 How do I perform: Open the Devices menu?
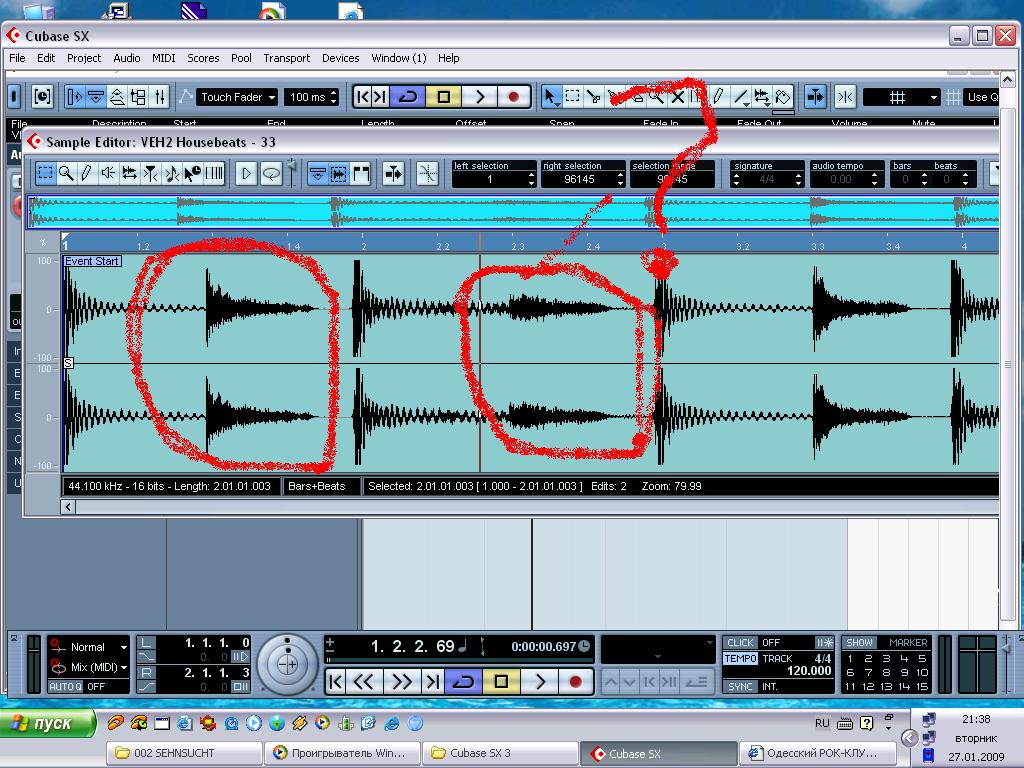pos(340,58)
